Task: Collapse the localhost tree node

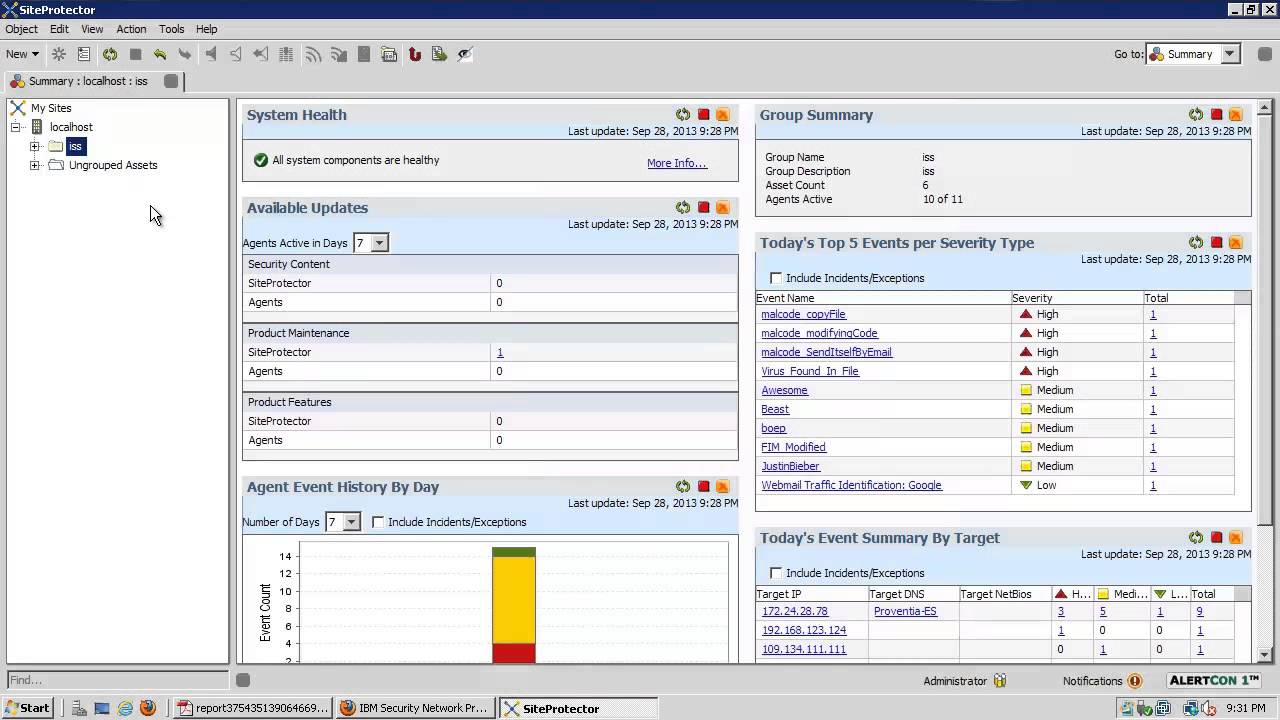Action: pos(16,127)
